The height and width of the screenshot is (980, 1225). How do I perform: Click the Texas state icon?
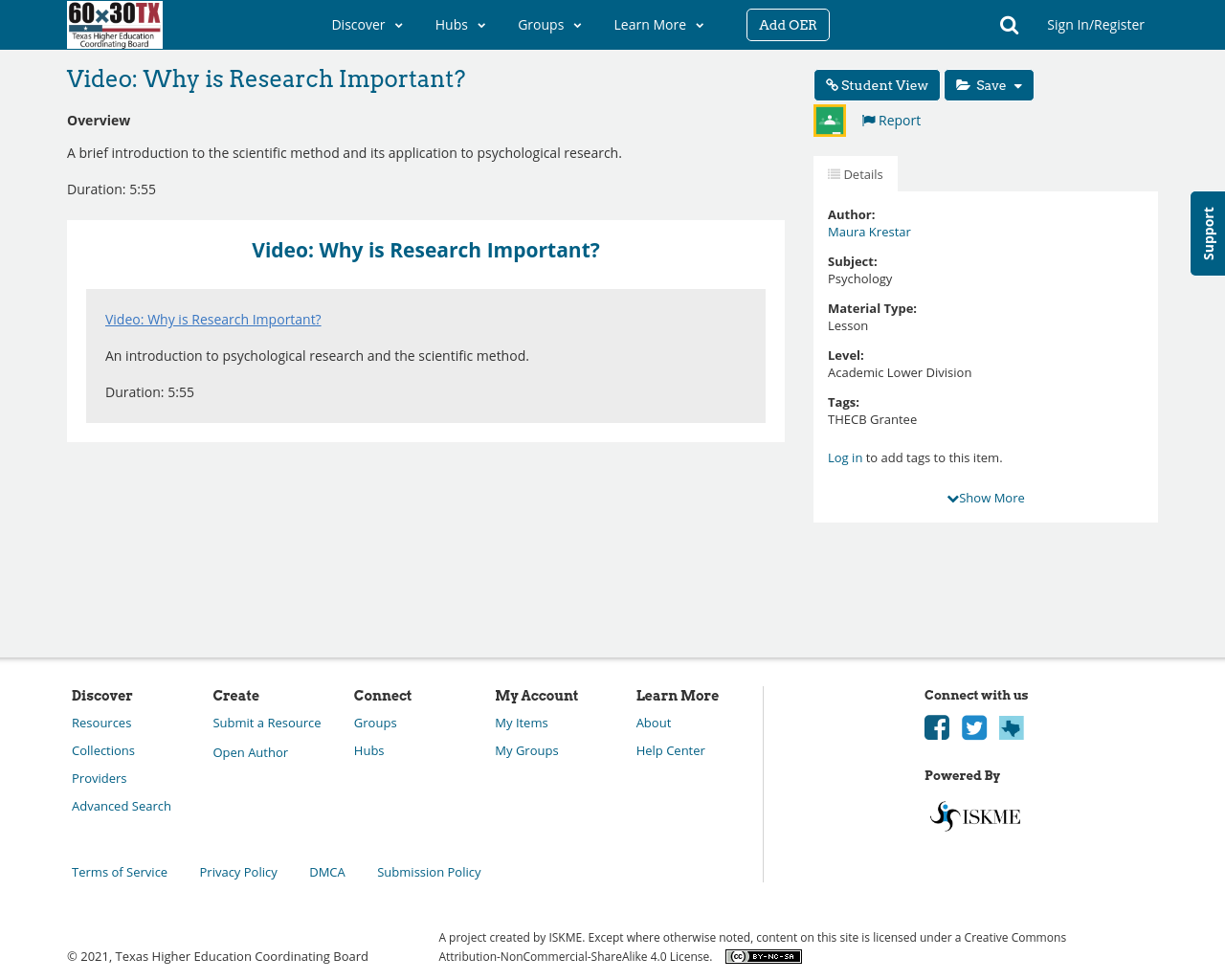1012,727
